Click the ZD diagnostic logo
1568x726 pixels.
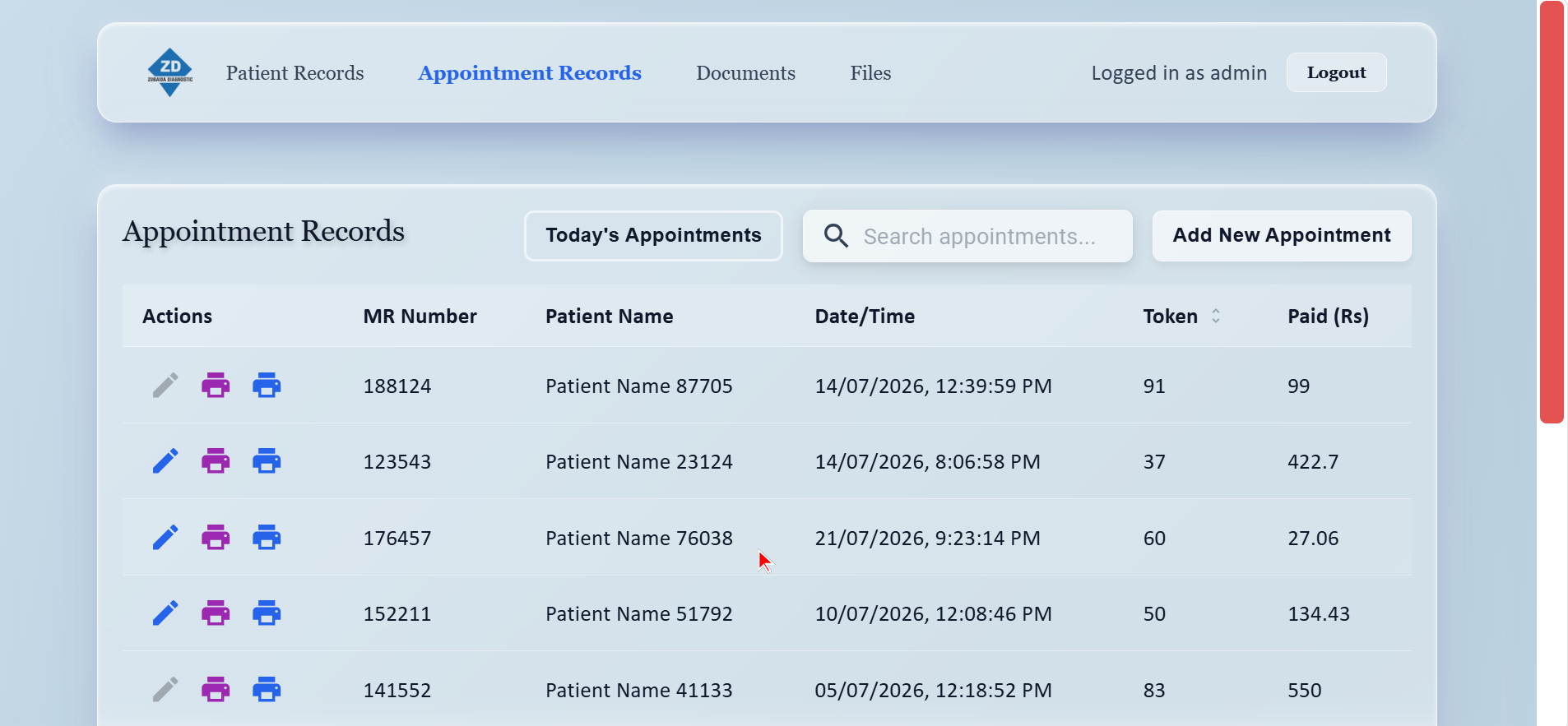[169, 72]
